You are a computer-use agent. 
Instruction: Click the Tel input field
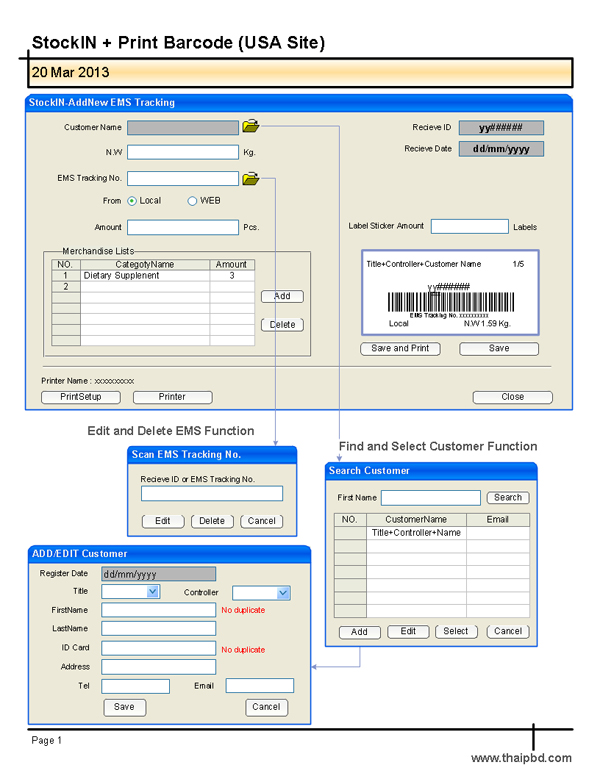136,686
